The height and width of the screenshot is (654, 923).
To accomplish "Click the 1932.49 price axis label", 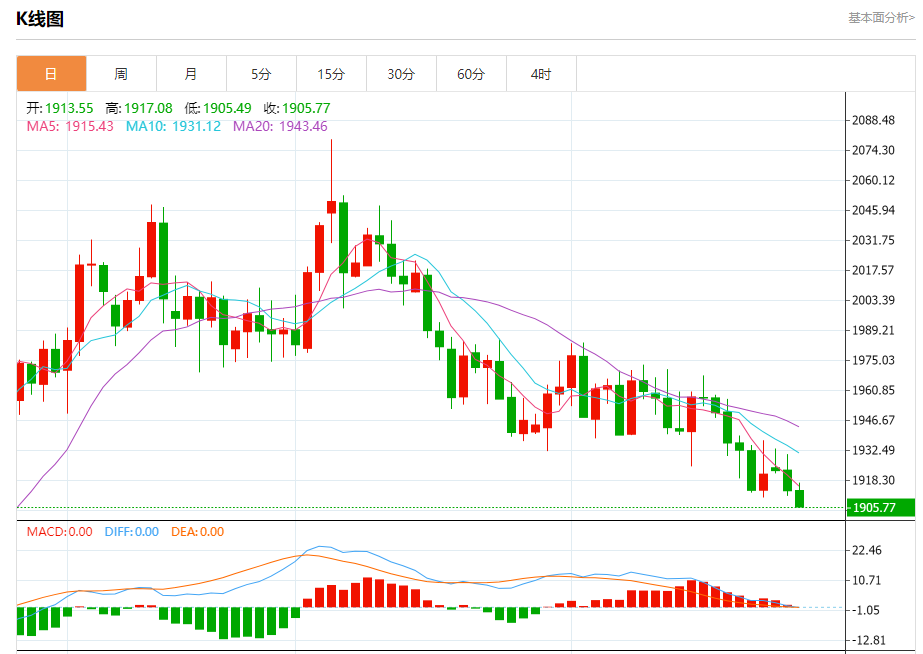I will [874, 450].
